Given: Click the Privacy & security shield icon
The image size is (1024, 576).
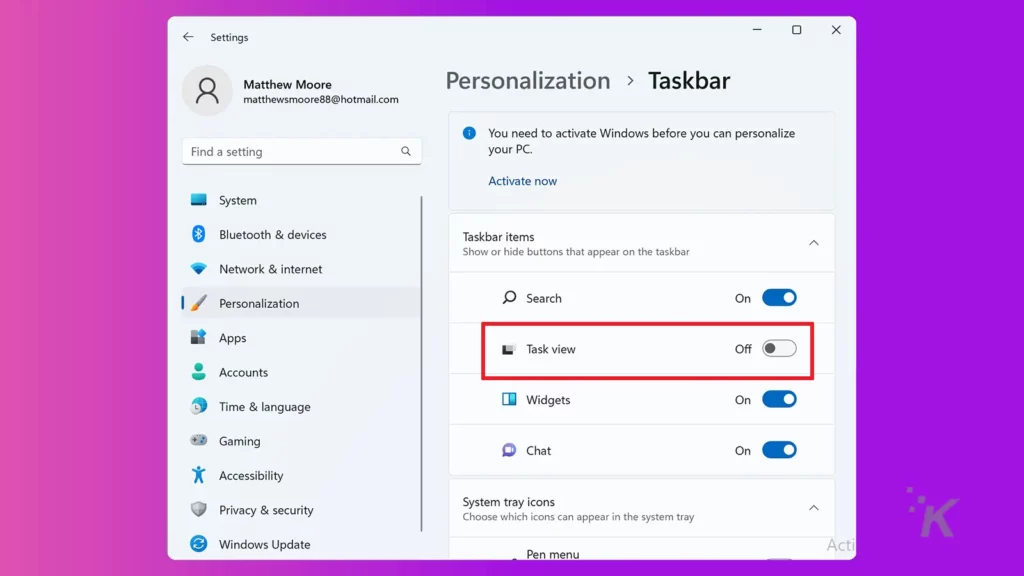Looking at the screenshot, I should 199,509.
